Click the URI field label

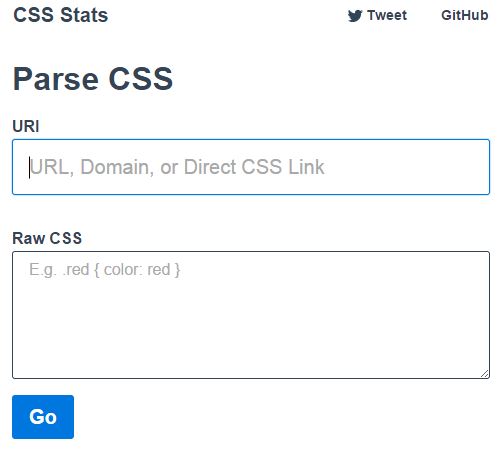click(26, 126)
